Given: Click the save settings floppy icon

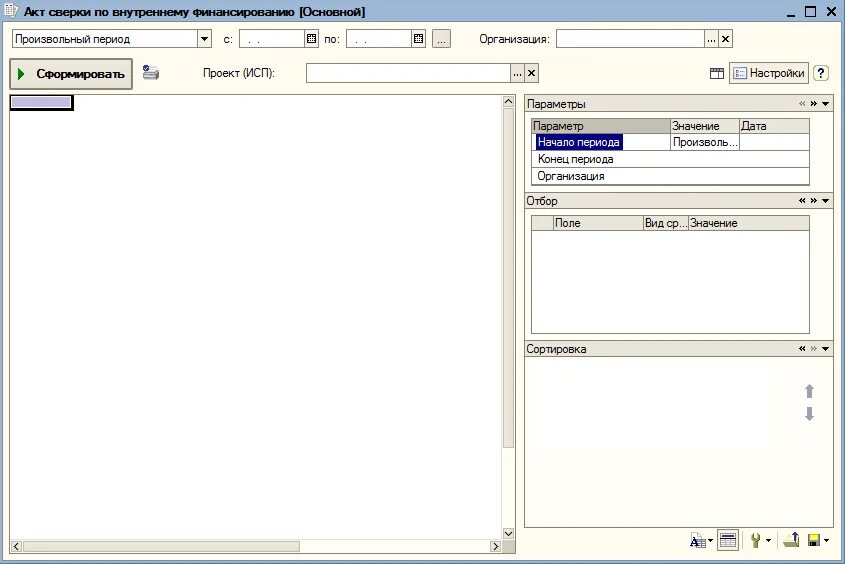Looking at the screenshot, I should pos(814,540).
